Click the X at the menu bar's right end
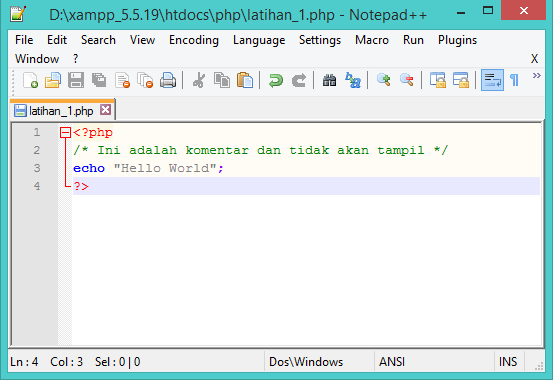Screen dimensions: 553x380 534,59
